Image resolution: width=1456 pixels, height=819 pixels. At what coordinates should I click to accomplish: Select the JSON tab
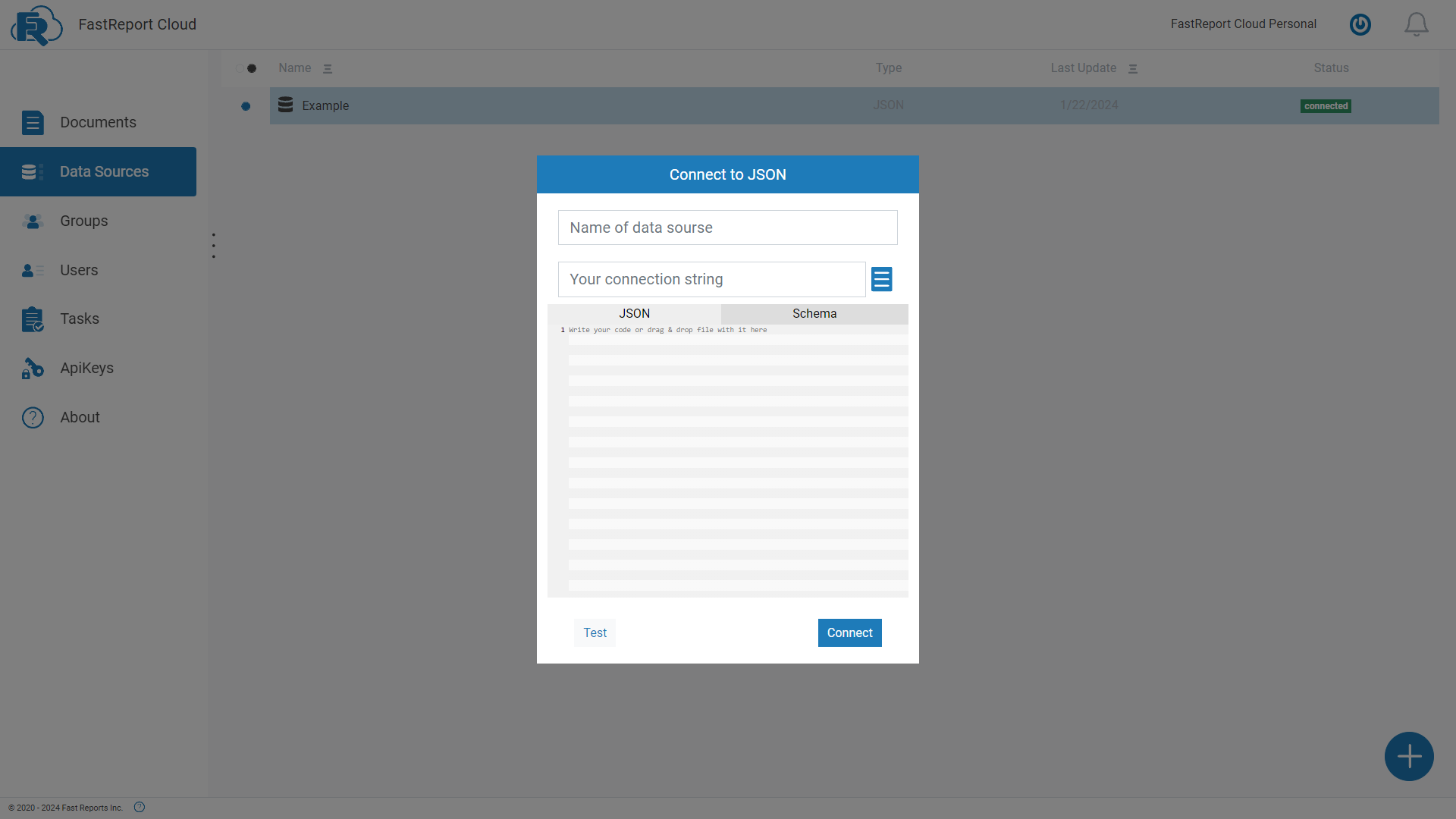coord(635,313)
